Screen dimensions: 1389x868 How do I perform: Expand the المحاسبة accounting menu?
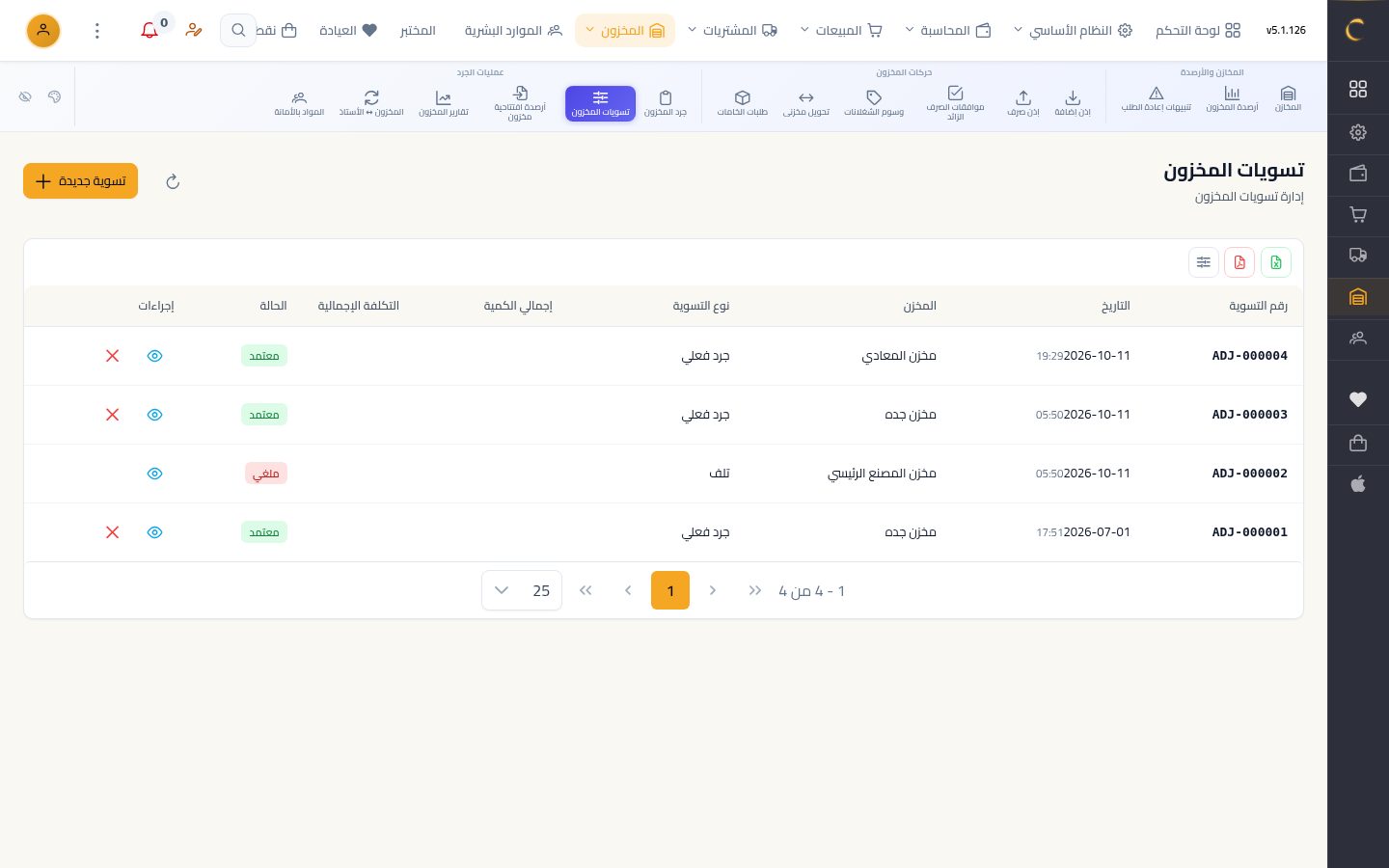pos(948,31)
